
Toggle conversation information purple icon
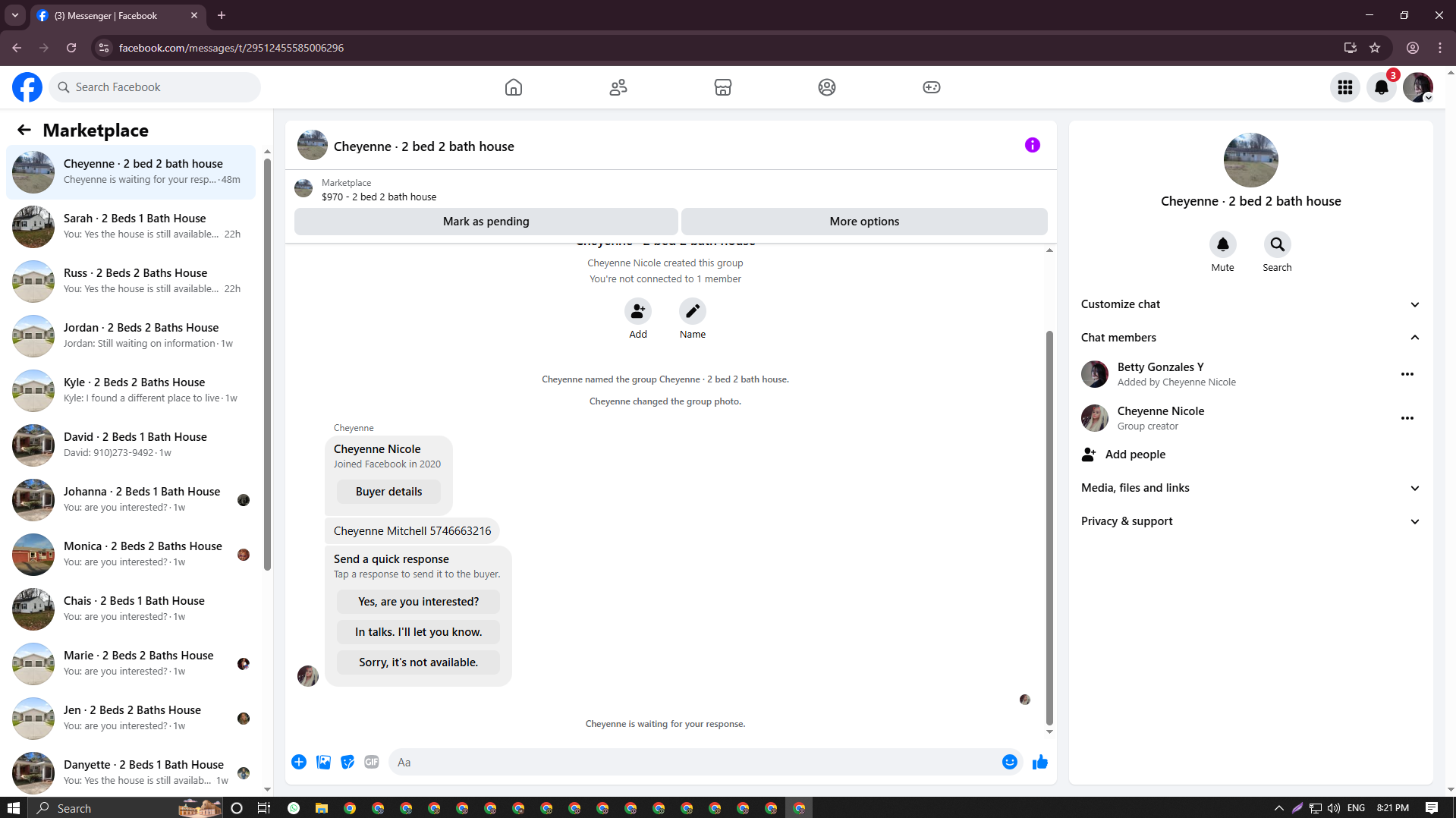pos(1033,145)
